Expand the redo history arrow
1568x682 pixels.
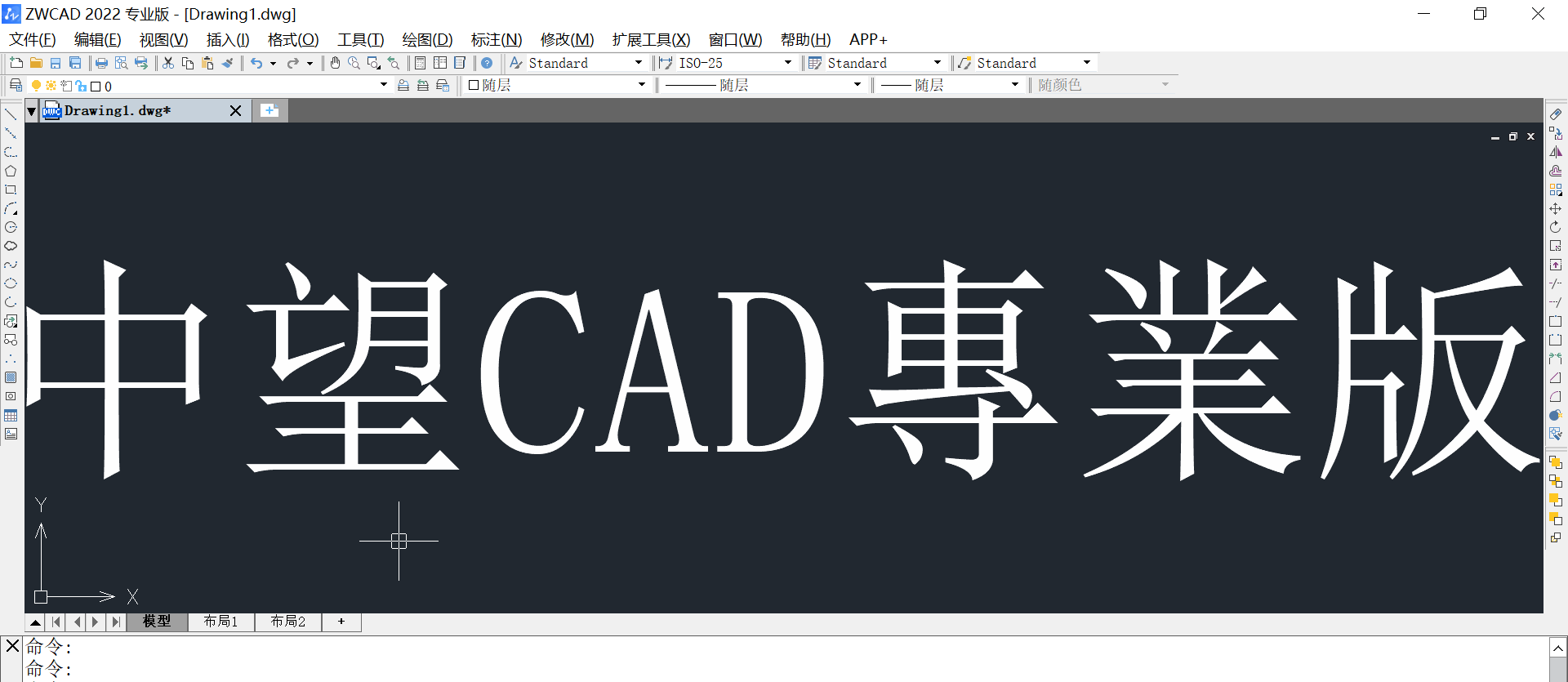tap(310, 63)
